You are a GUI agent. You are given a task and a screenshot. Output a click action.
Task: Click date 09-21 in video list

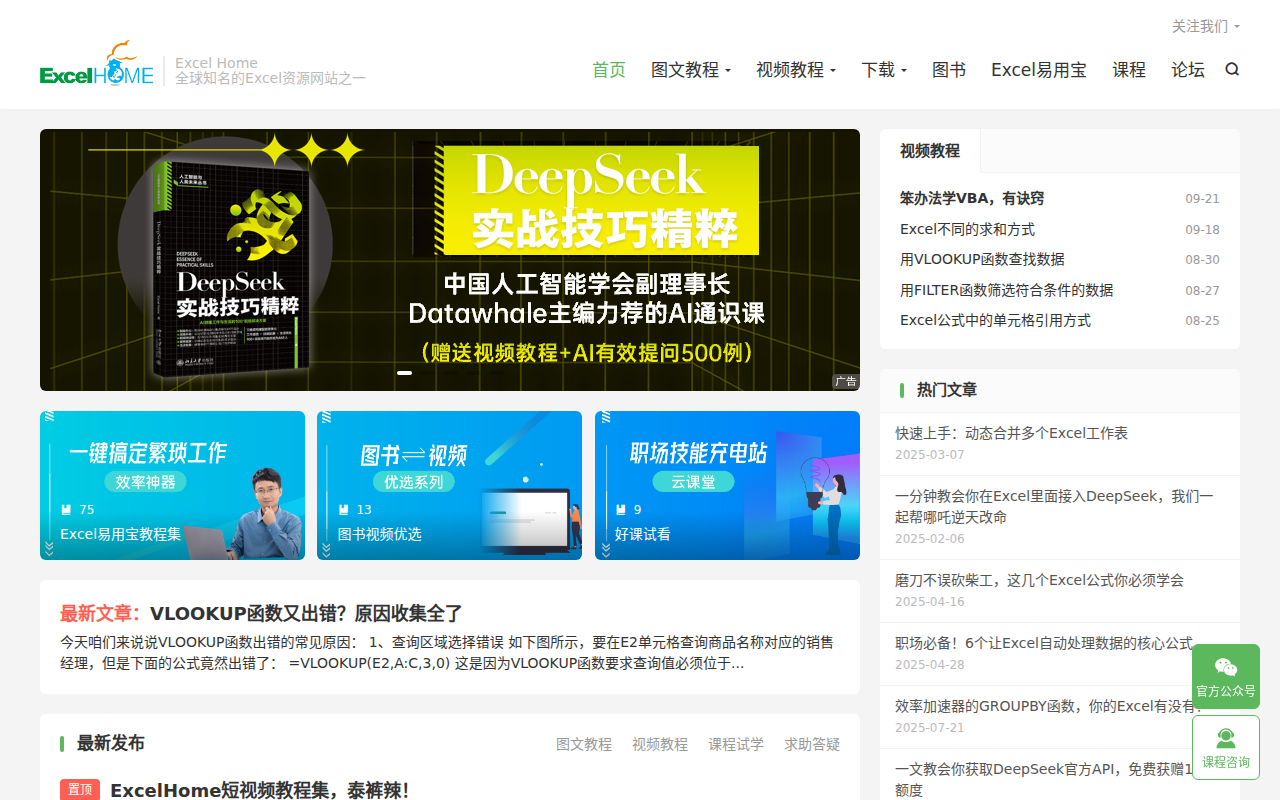[1202, 199]
